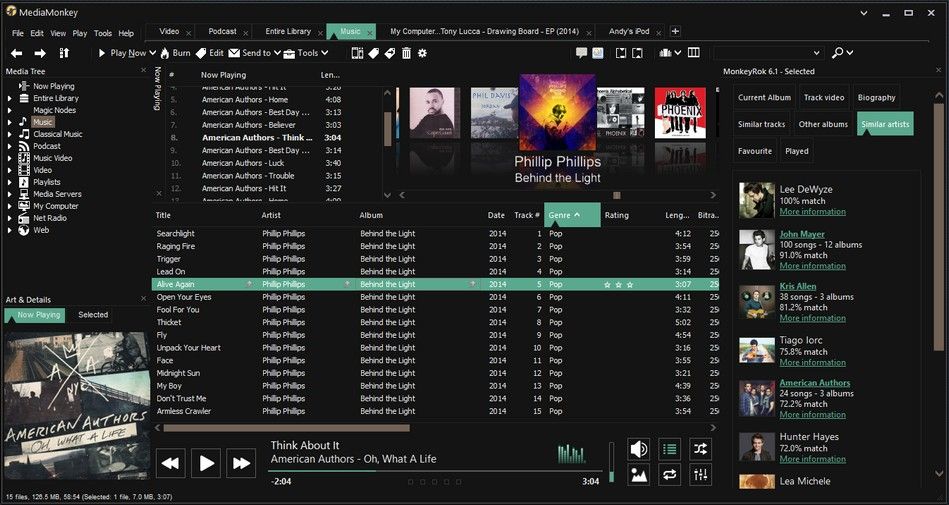Select Media Servers in Media Tree
This screenshot has height=505, width=949.
point(57,194)
